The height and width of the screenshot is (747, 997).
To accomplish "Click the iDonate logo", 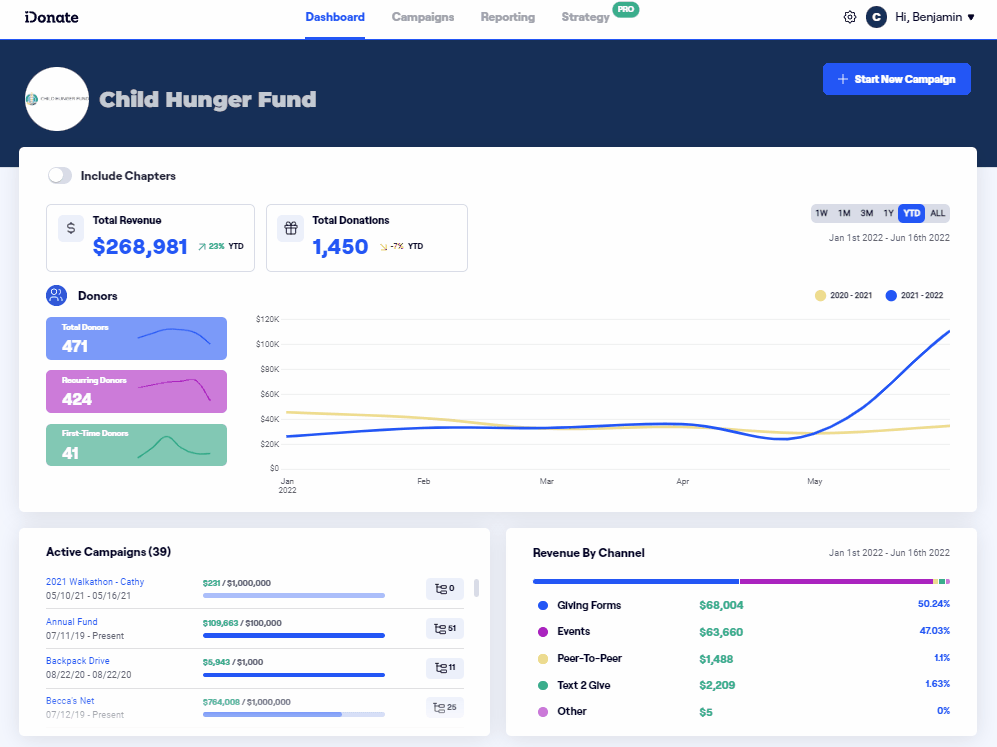I will tap(51, 17).
